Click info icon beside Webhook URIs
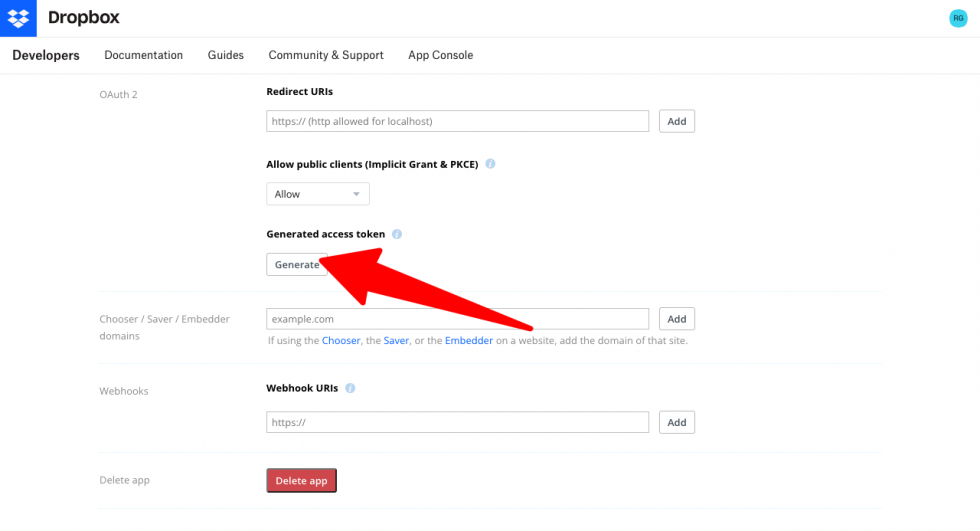The height and width of the screenshot is (531, 980). coord(350,388)
